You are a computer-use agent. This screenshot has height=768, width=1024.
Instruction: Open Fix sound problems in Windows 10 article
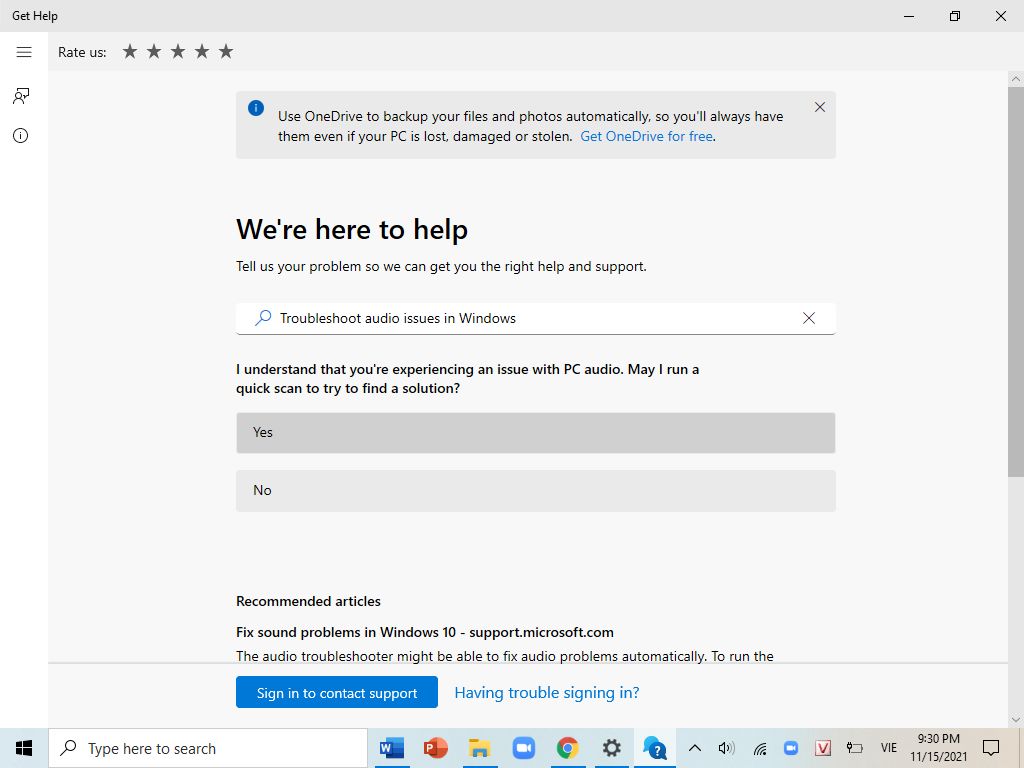(x=424, y=632)
